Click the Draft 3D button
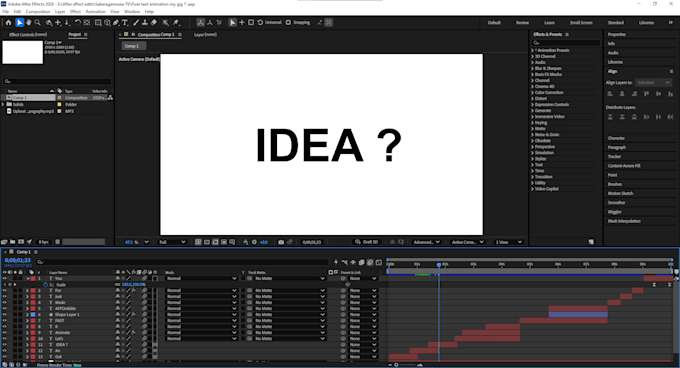This screenshot has width=680, height=368. 367,242
